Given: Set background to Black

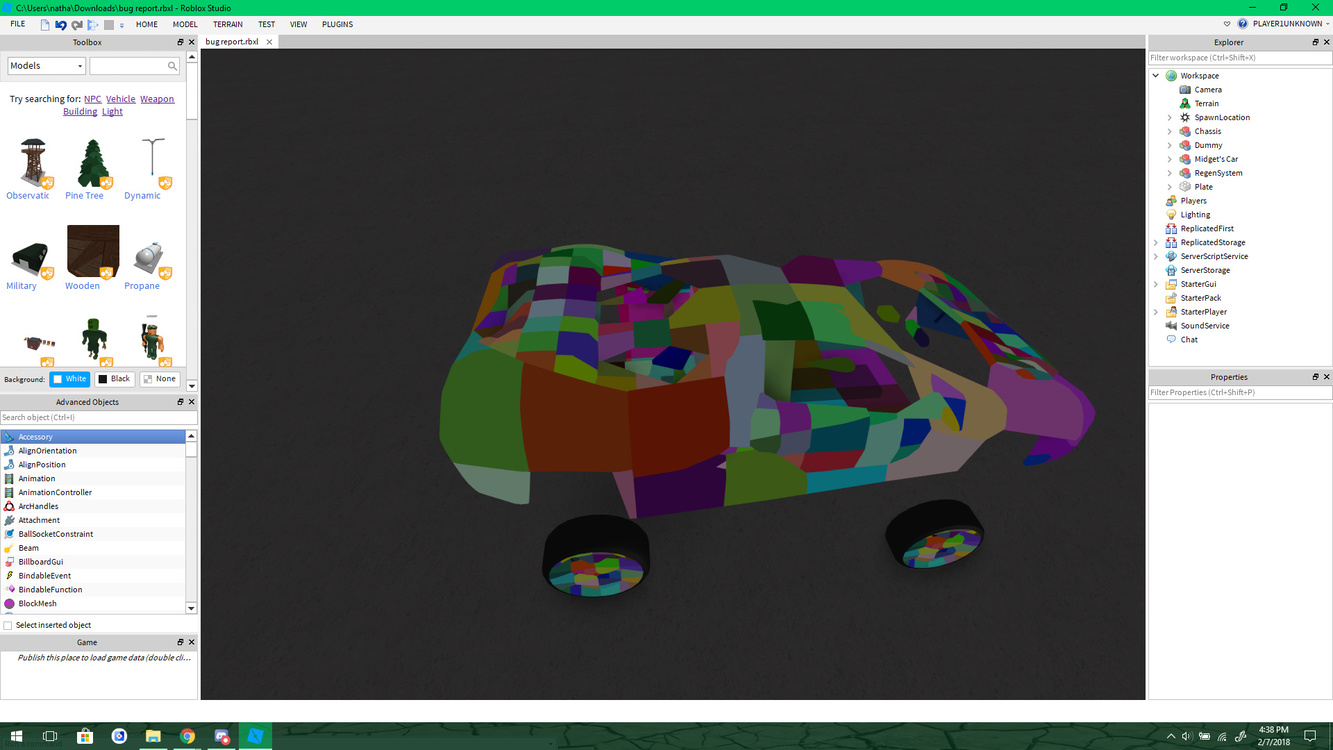Looking at the screenshot, I should coord(114,378).
